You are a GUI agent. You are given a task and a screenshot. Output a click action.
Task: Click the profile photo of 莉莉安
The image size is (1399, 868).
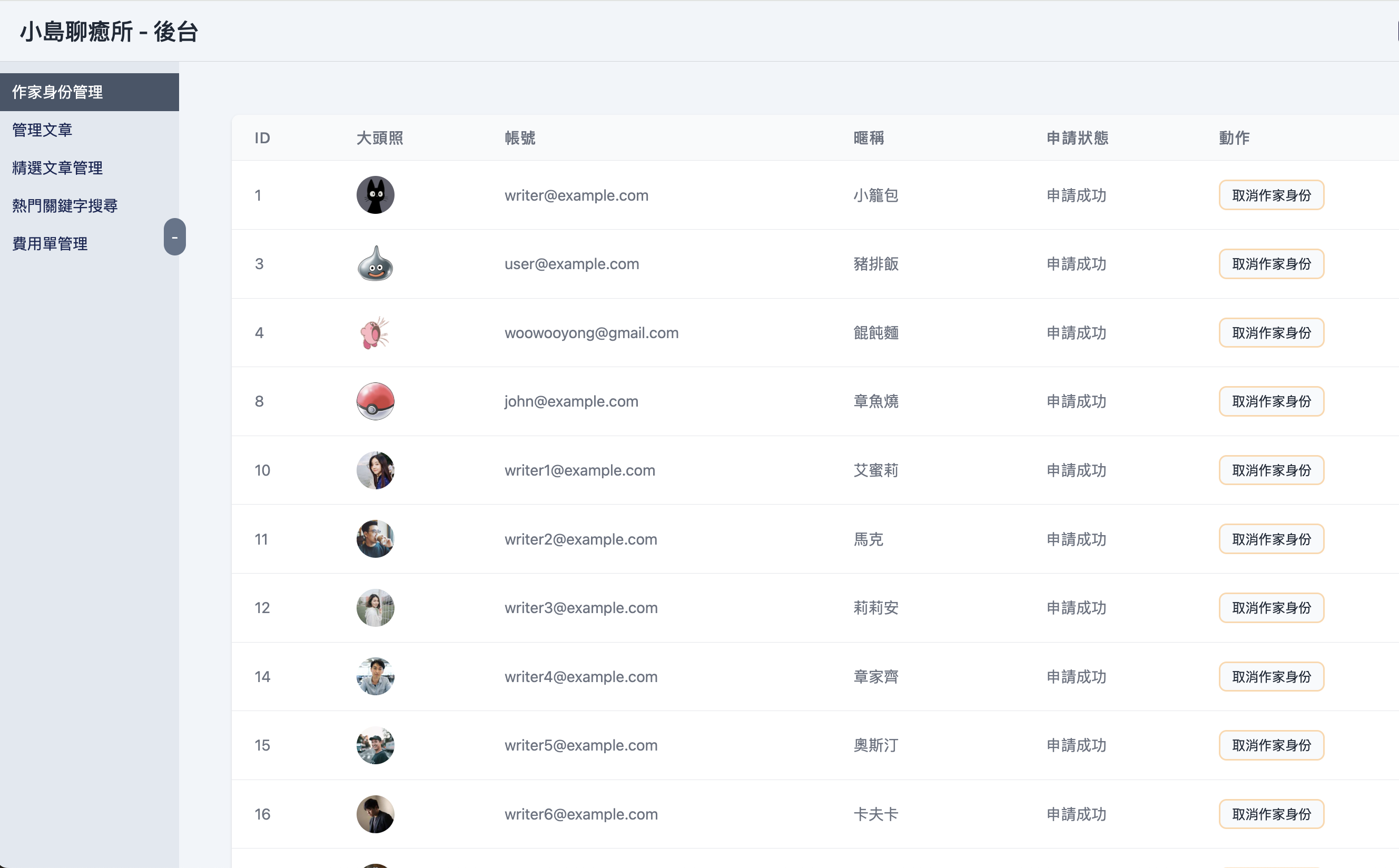375,607
